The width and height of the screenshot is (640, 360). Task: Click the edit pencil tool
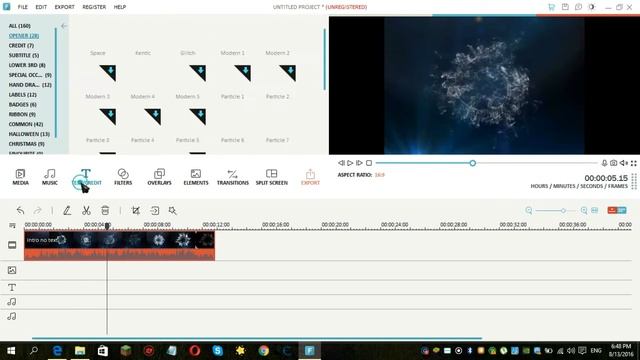click(67, 211)
